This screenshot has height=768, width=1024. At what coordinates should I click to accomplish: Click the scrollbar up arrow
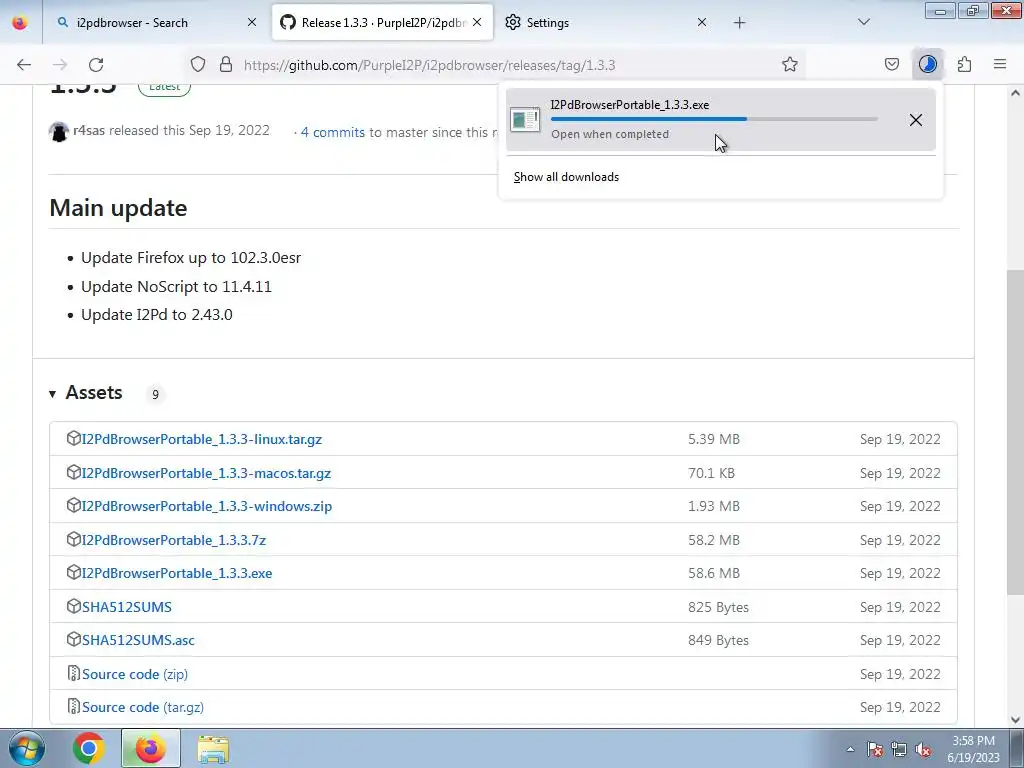(1015, 93)
